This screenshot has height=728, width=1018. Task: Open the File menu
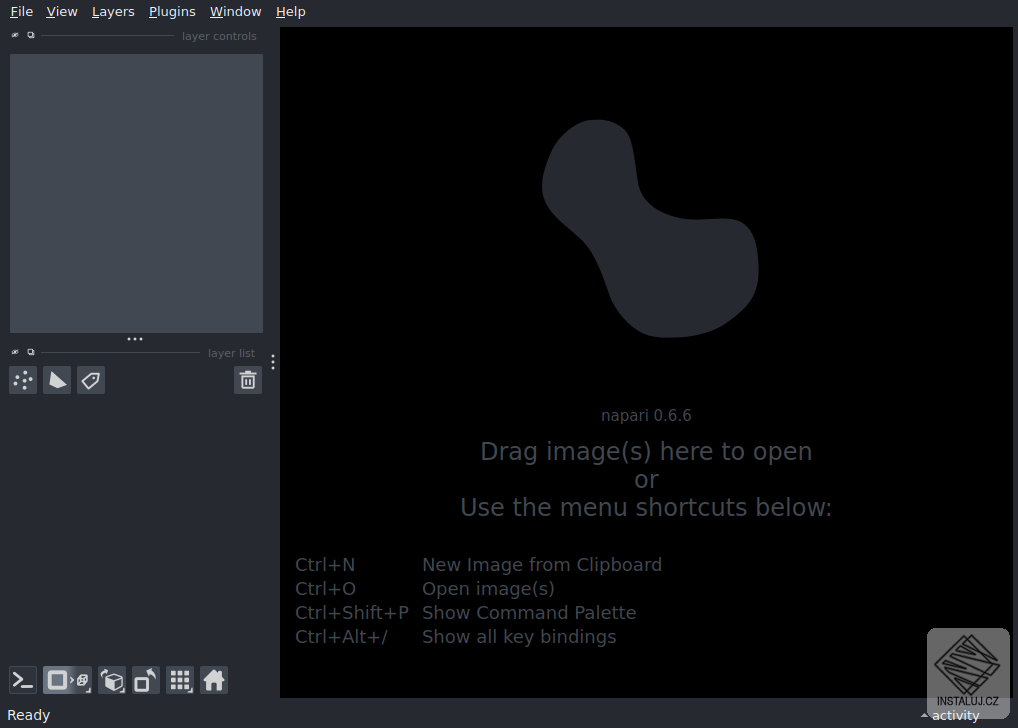21,12
